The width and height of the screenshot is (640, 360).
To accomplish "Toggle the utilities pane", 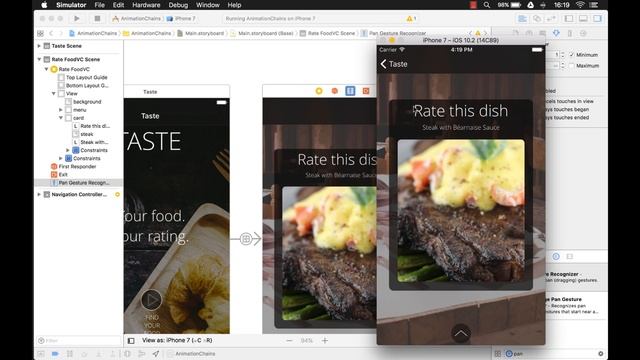I will pyautogui.click(x=598, y=19).
